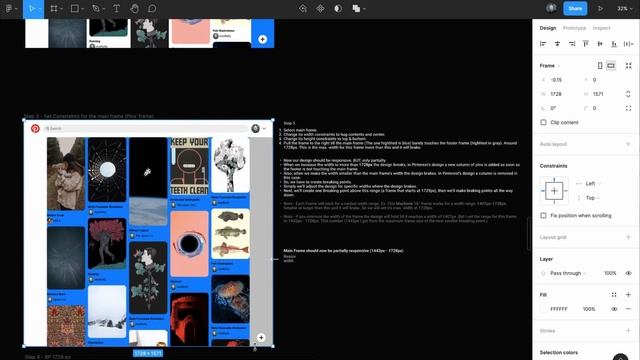This screenshot has height=360, width=640.
Task: Add a new fill with plus
Action: pos(629,295)
